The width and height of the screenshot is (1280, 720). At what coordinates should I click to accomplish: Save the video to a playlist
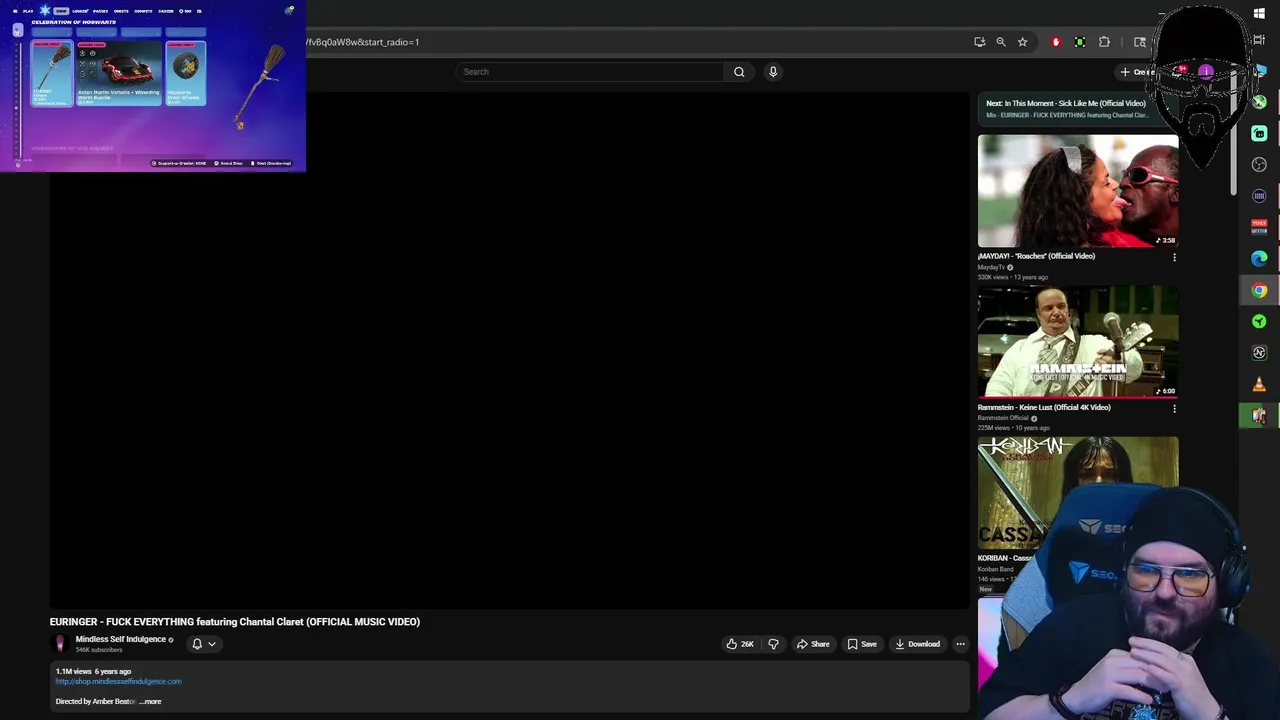point(862,644)
